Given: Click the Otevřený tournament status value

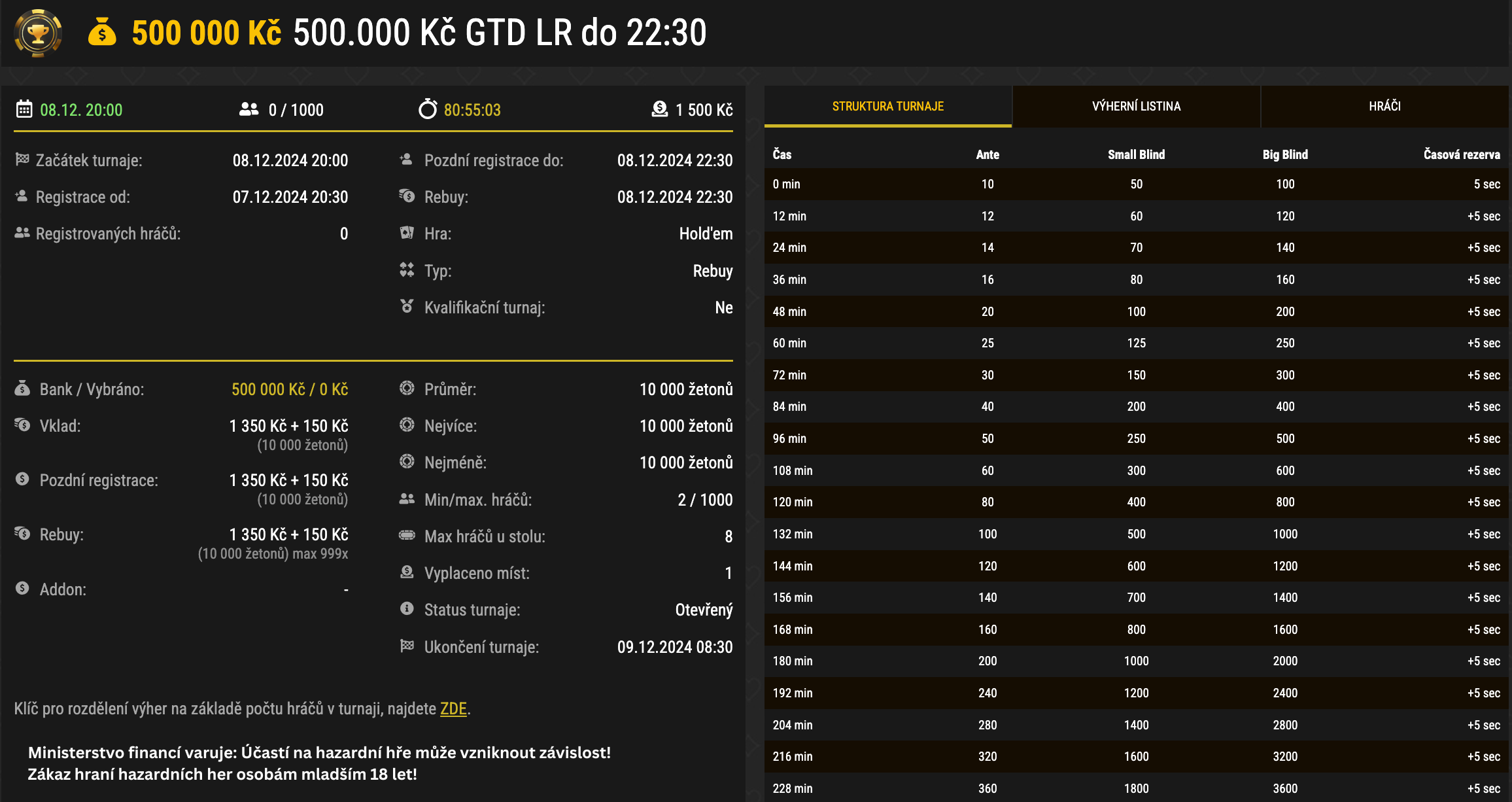Looking at the screenshot, I should (x=704, y=610).
